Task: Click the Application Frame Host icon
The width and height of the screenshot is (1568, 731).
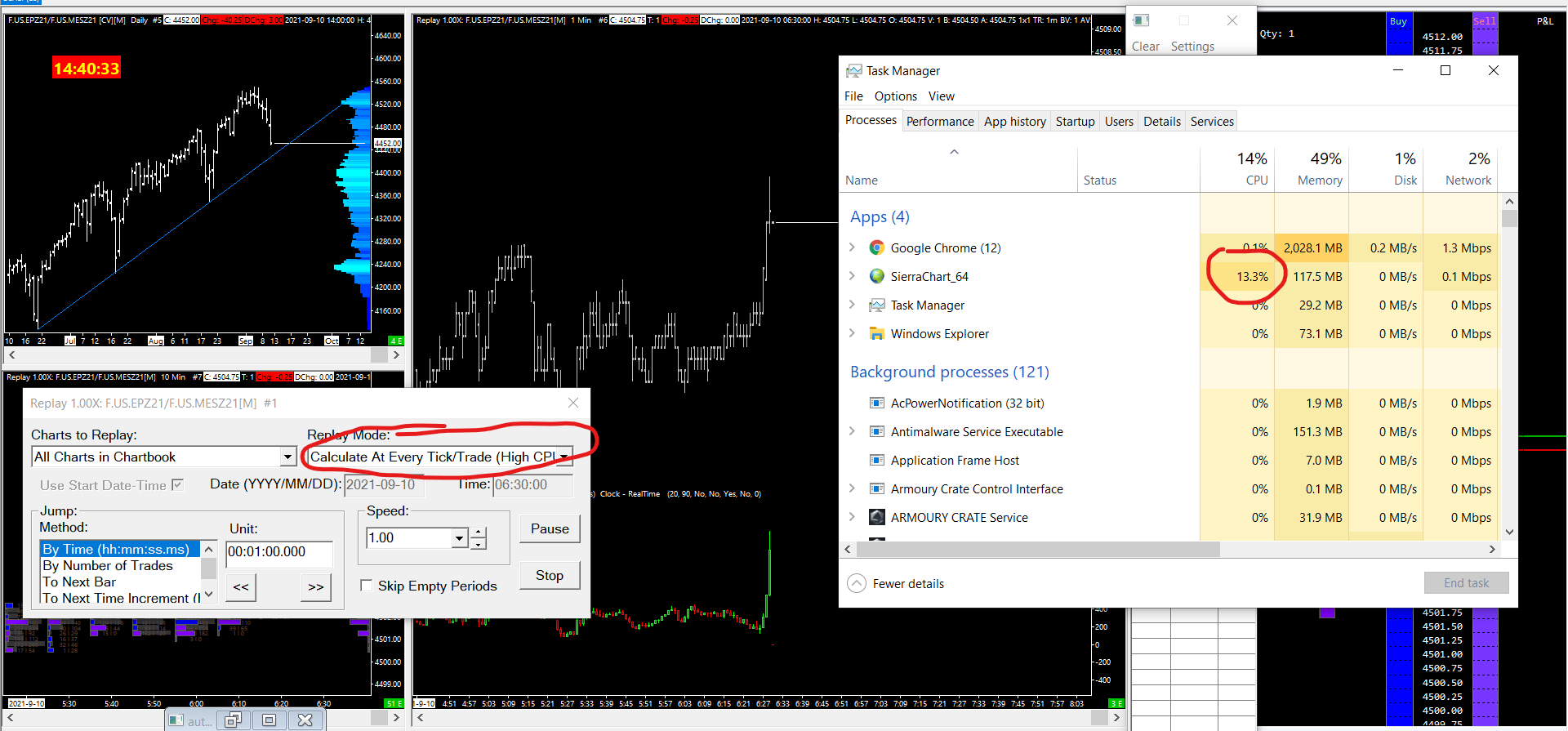Action: 876,460
